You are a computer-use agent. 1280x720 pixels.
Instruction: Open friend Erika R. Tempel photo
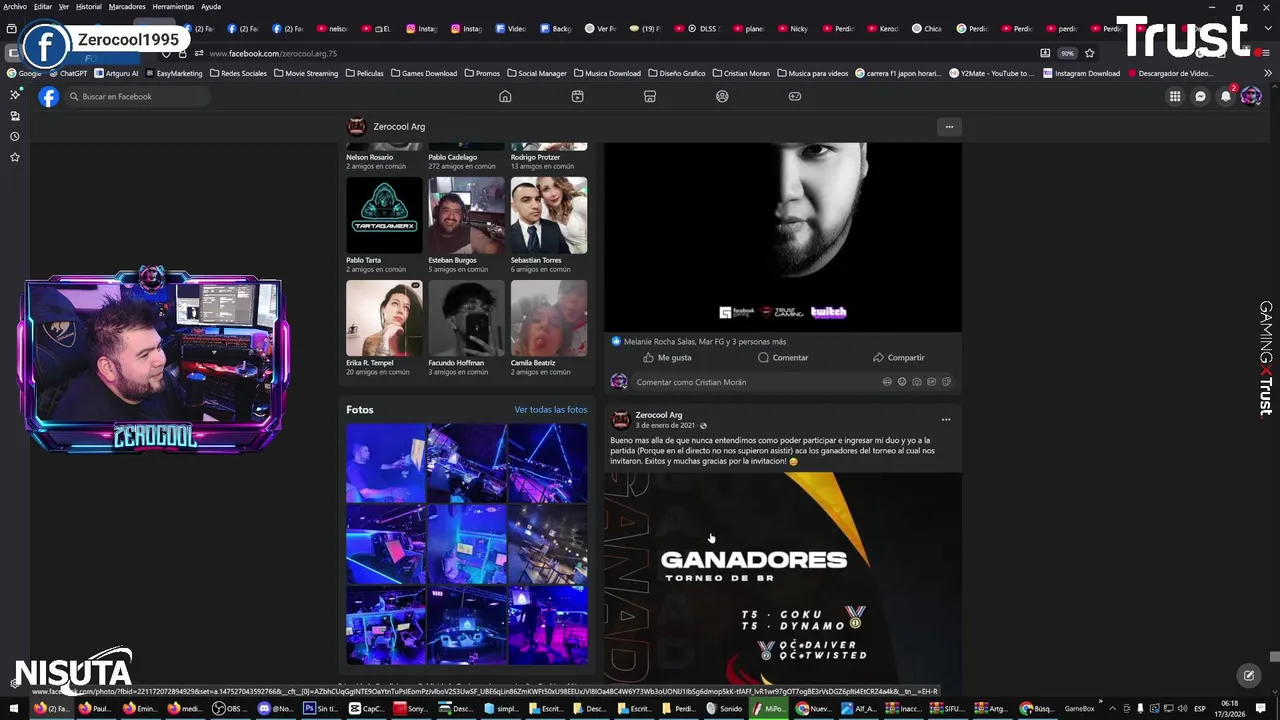(x=384, y=318)
